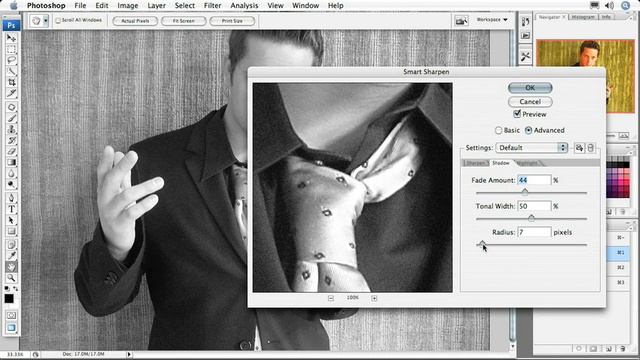
Task: Zoom out the Smart Sharpen preview
Action: [x=331, y=298]
